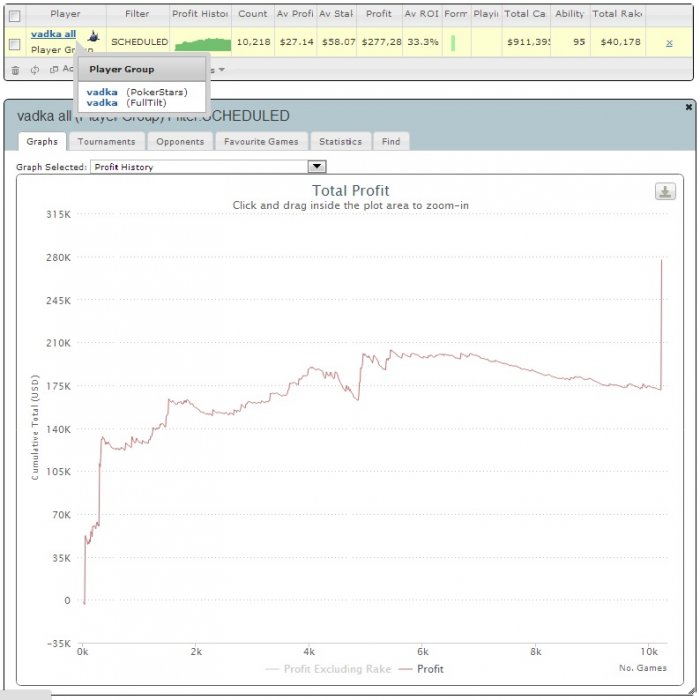Open the Statistics tab
Viewport: 700px width, 700px height.
pyautogui.click(x=340, y=142)
